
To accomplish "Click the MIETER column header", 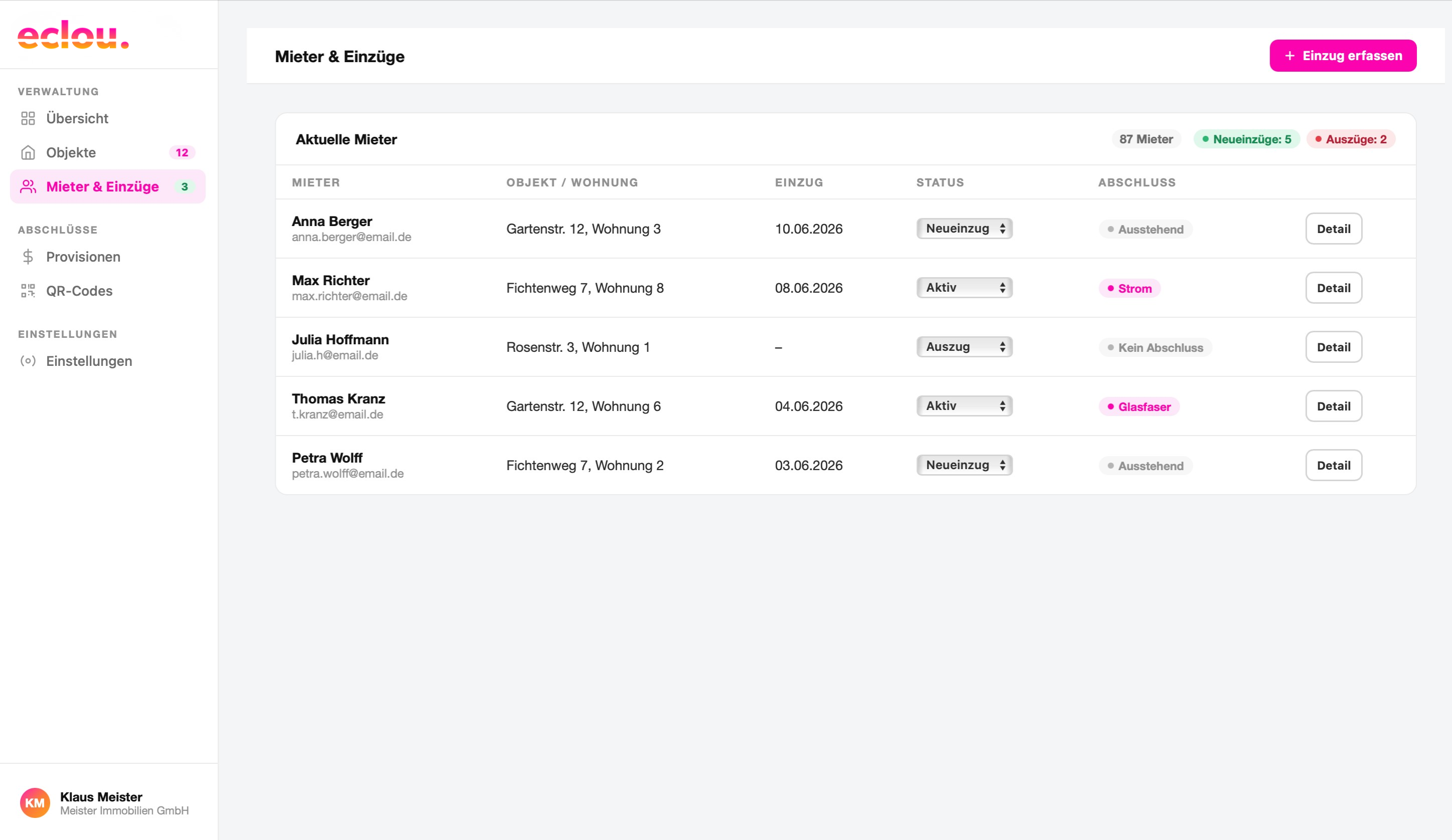I will 316,182.
